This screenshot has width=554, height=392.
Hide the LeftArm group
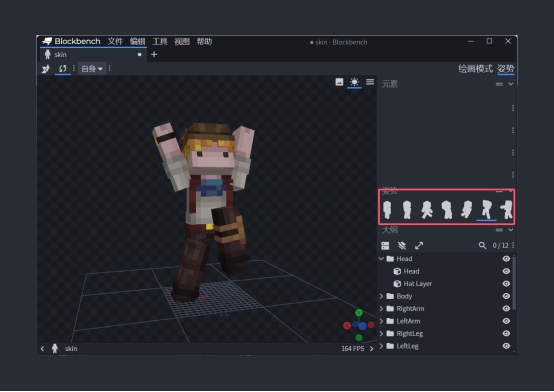506,321
